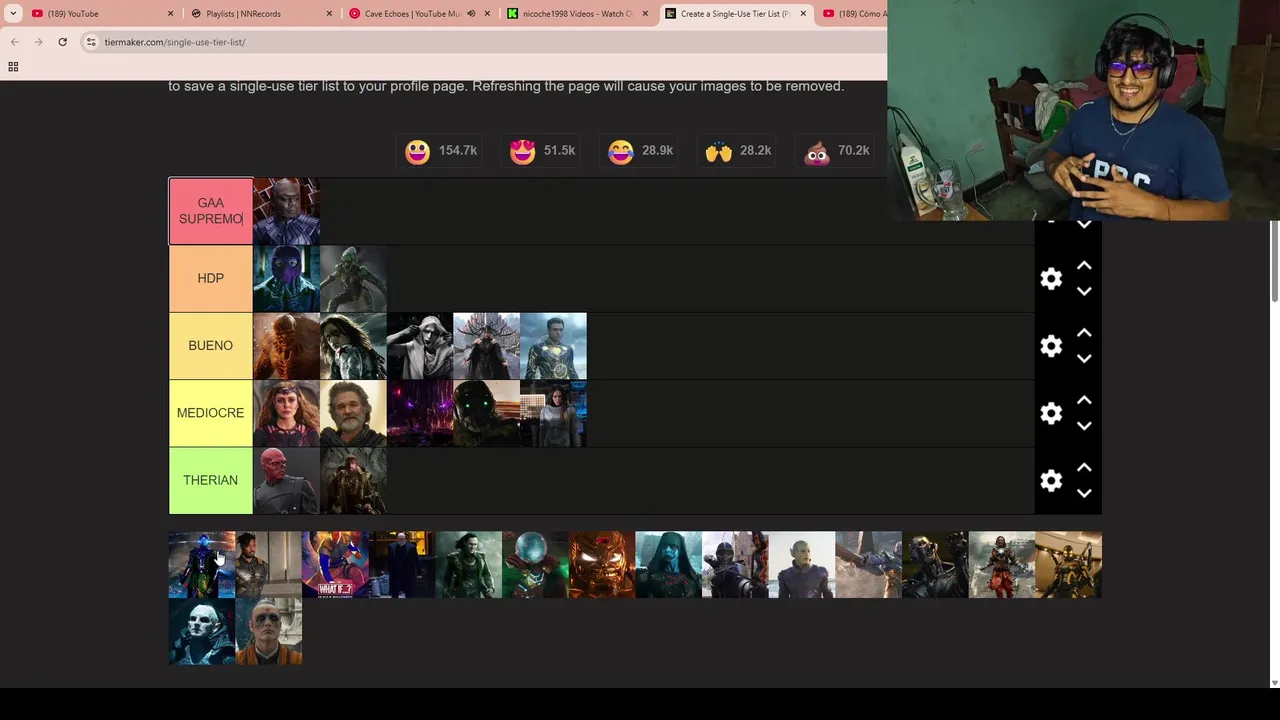Select High Evolutionary image in GAA SUPREMO row

click(x=286, y=211)
